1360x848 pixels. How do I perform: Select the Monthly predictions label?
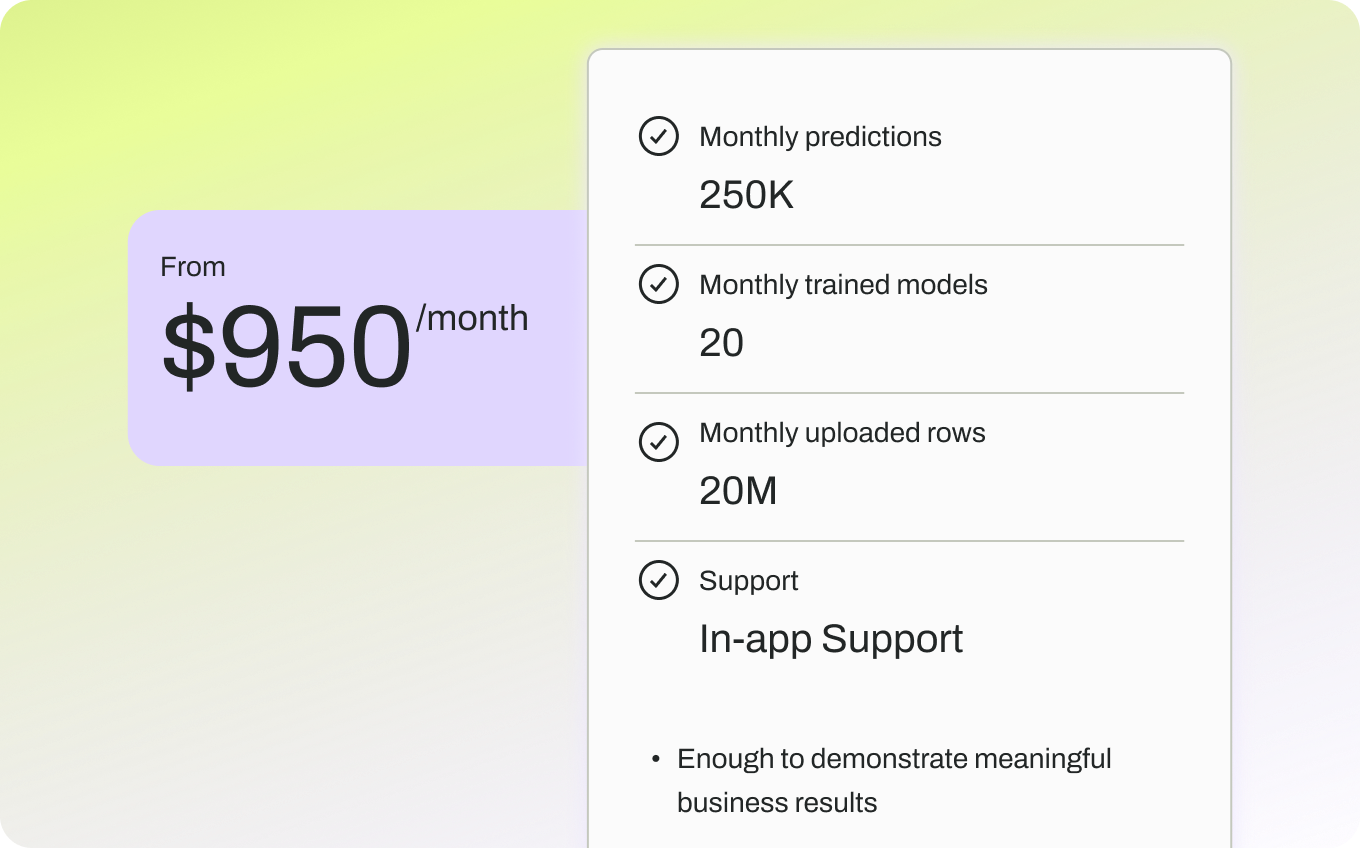pos(820,137)
